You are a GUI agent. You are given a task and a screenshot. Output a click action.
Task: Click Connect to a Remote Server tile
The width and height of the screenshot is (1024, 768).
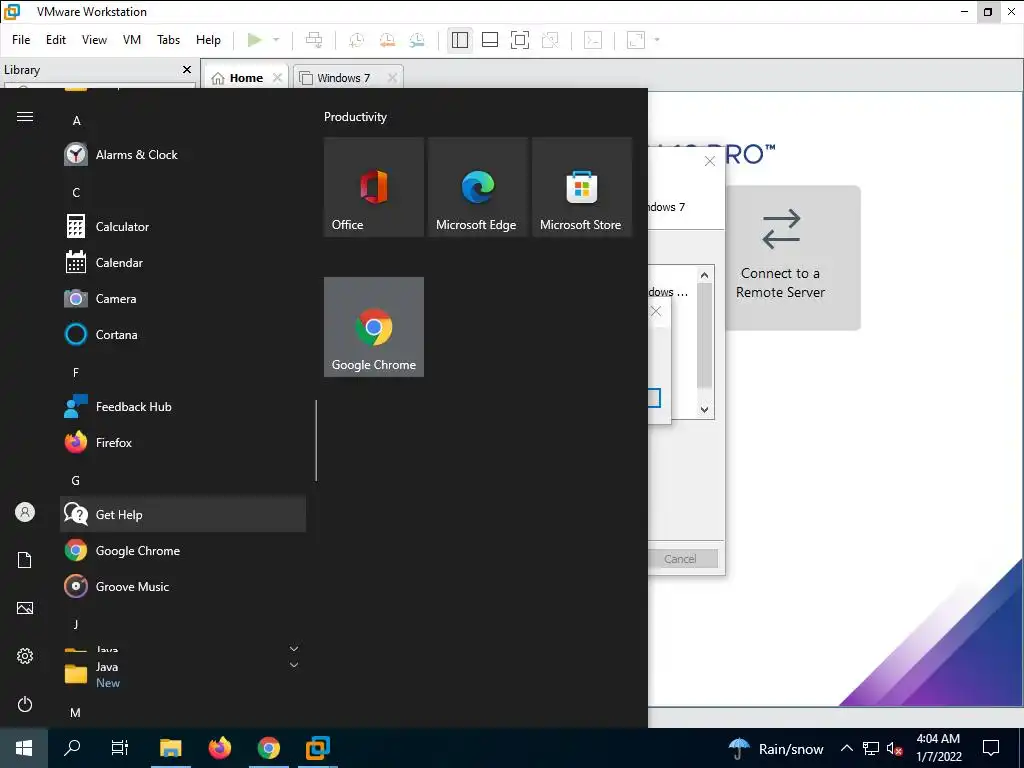(x=793, y=258)
